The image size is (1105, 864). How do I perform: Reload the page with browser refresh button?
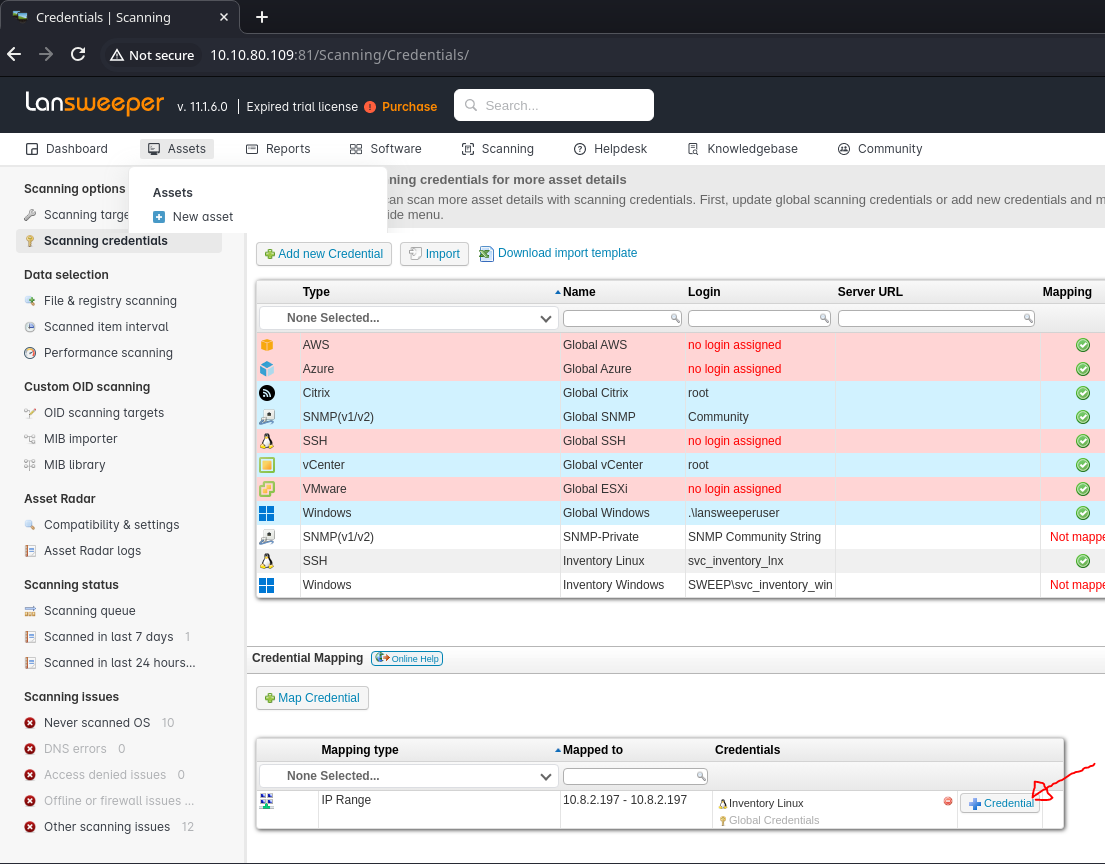tap(78, 54)
